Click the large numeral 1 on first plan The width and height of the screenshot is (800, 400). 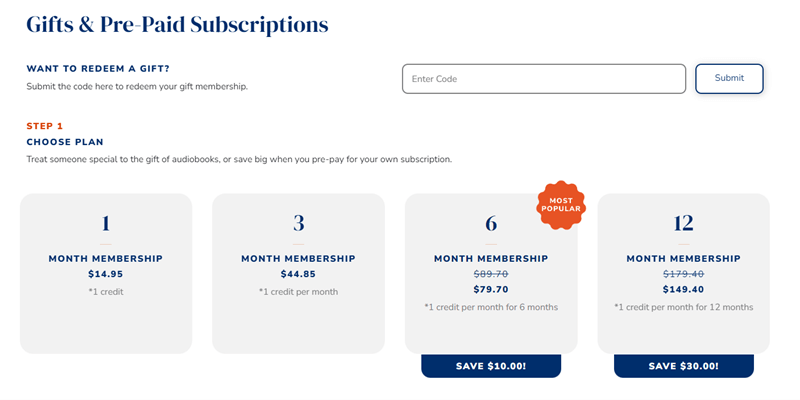105,223
